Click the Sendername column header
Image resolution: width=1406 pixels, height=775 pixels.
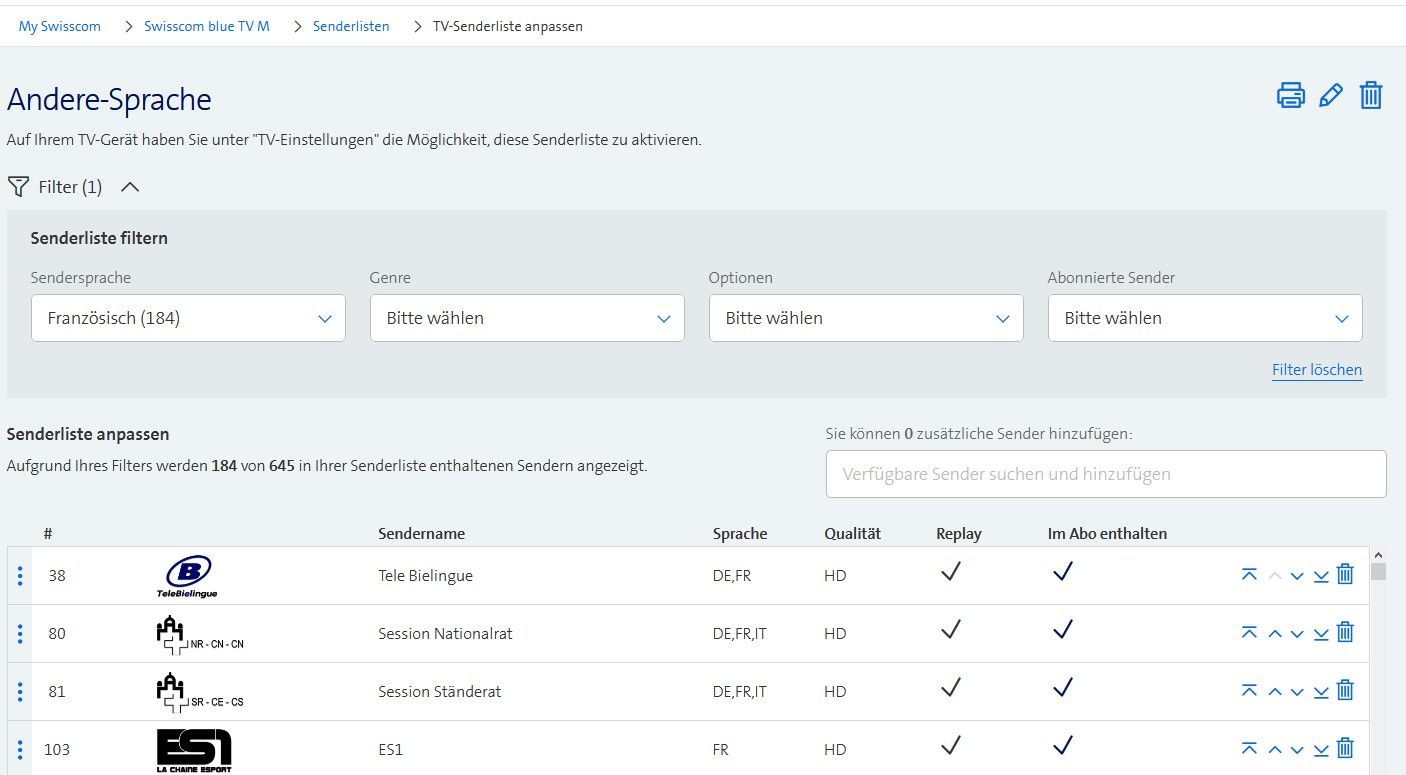click(x=421, y=534)
